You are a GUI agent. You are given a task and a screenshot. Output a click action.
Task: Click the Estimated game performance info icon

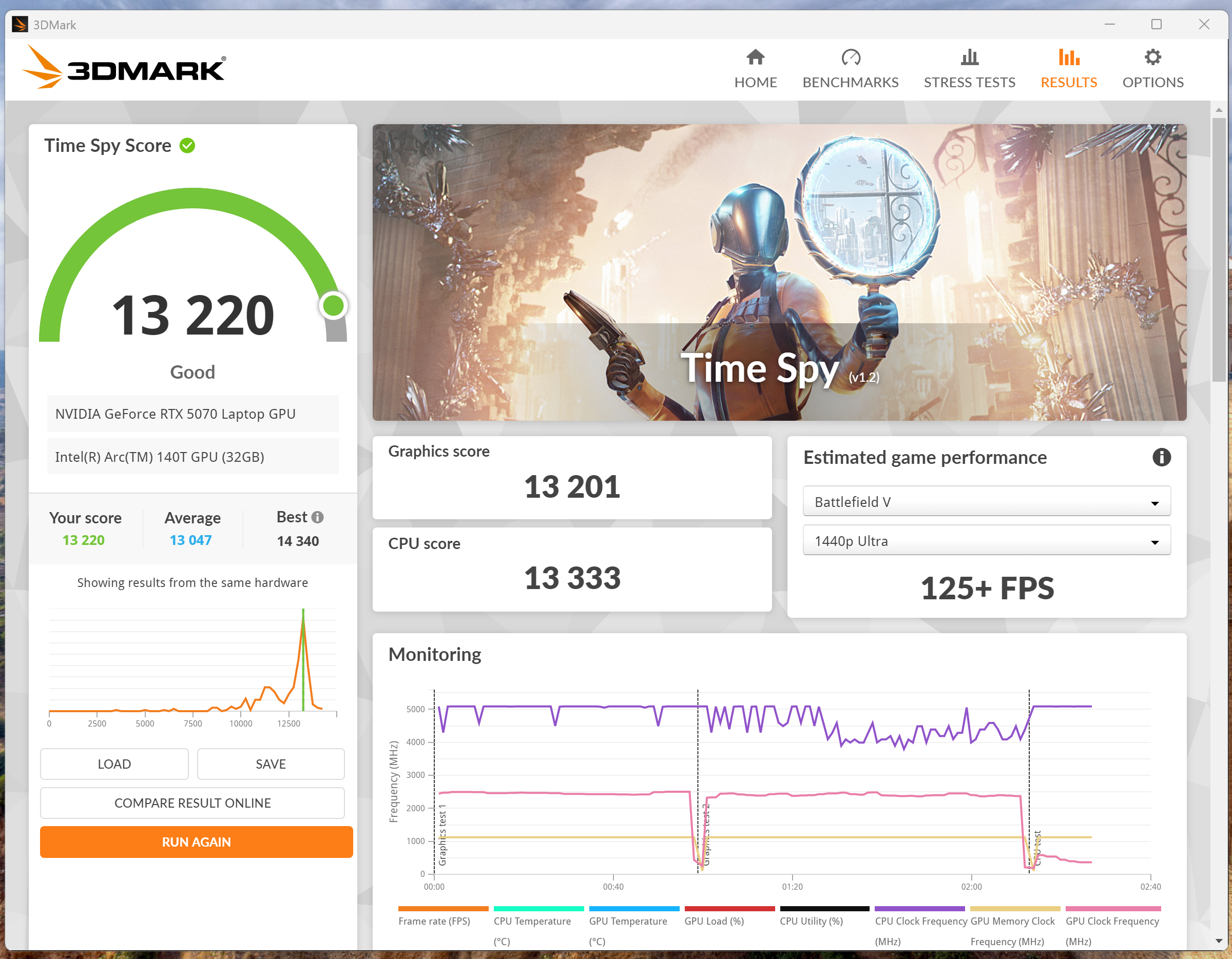pos(1161,457)
